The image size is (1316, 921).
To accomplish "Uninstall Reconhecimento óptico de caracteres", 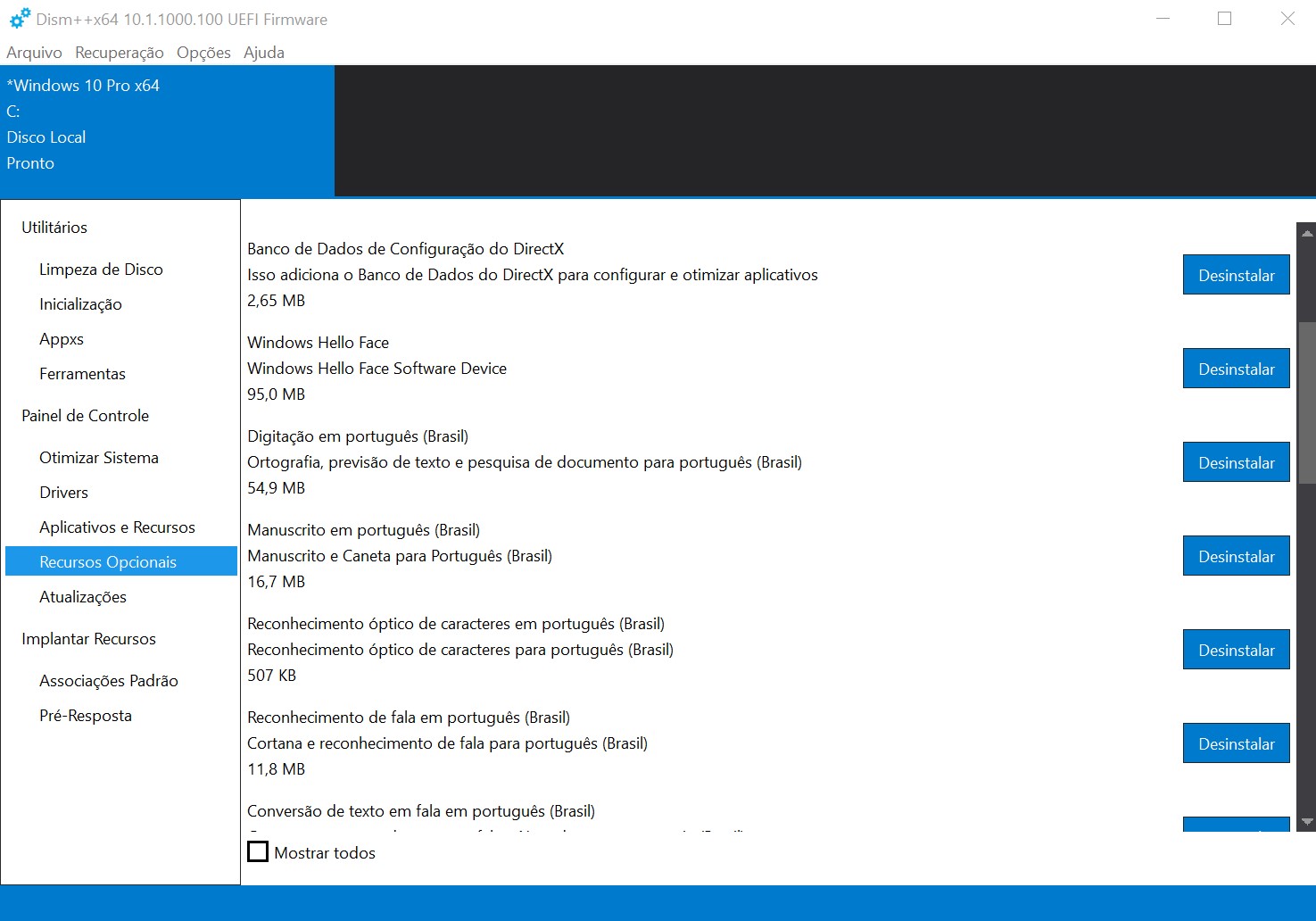I will click(x=1237, y=650).
